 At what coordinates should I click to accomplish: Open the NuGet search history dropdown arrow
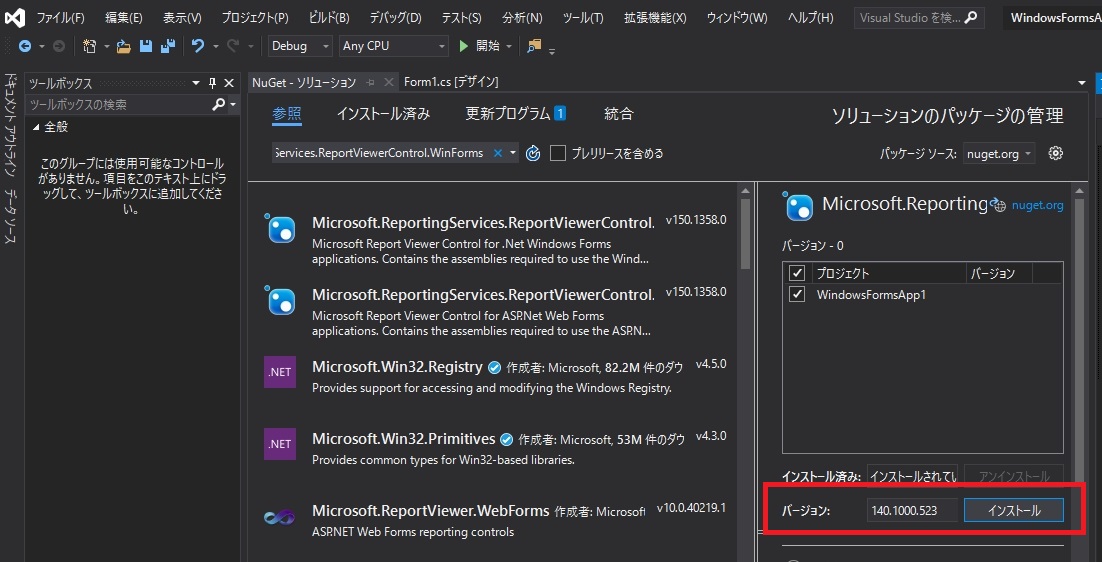click(513, 153)
